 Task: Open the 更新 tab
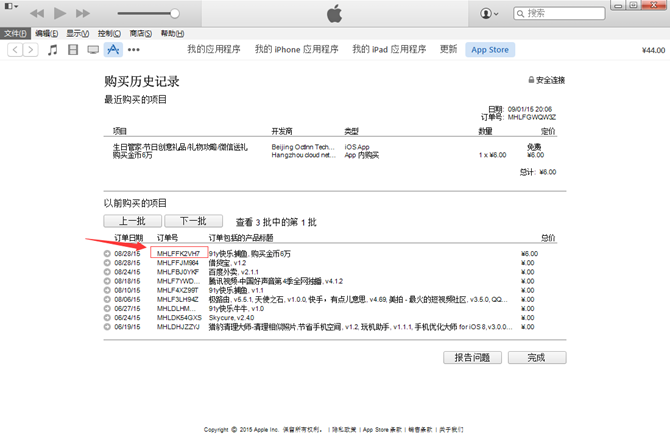(448, 50)
